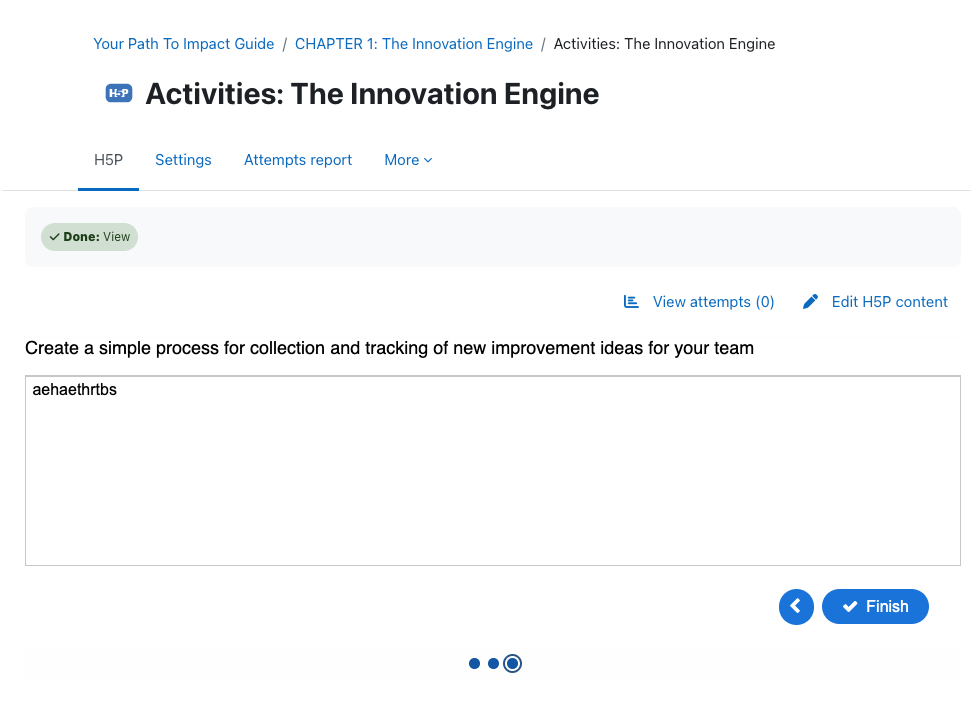Open Your Path To Impact Guide breadcrumb

[184, 44]
